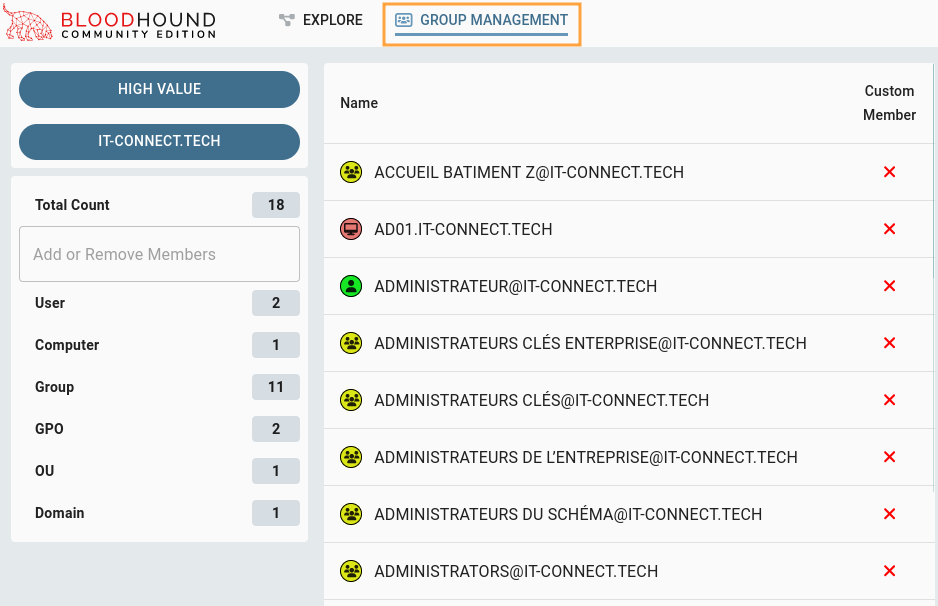Click the red X for ACCUEIL BATIMENT Z
Image resolution: width=938 pixels, height=606 pixels.
889,172
